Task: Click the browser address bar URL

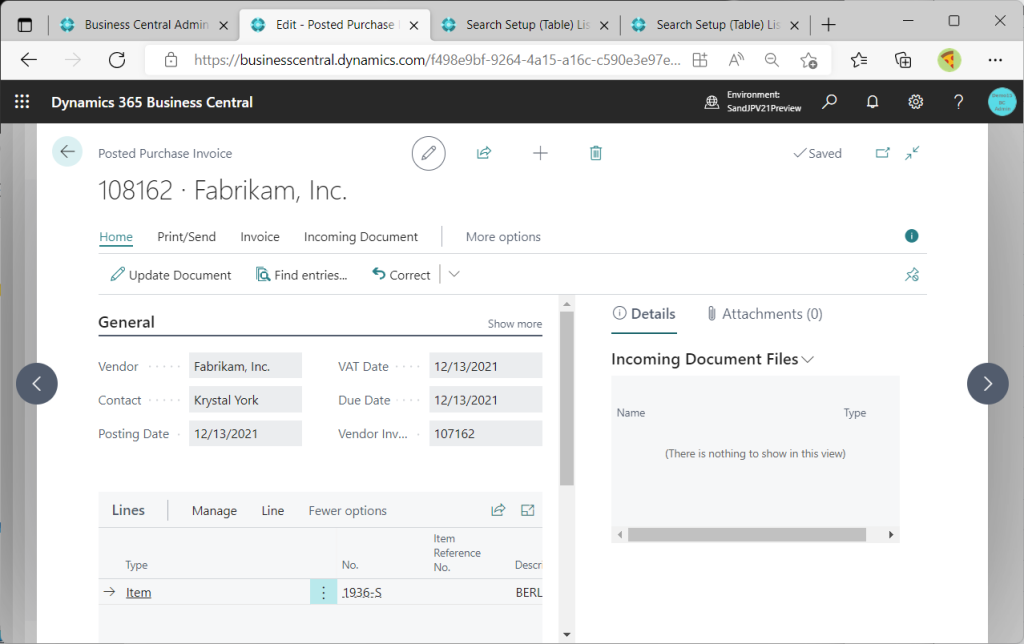Action: pos(437,60)
